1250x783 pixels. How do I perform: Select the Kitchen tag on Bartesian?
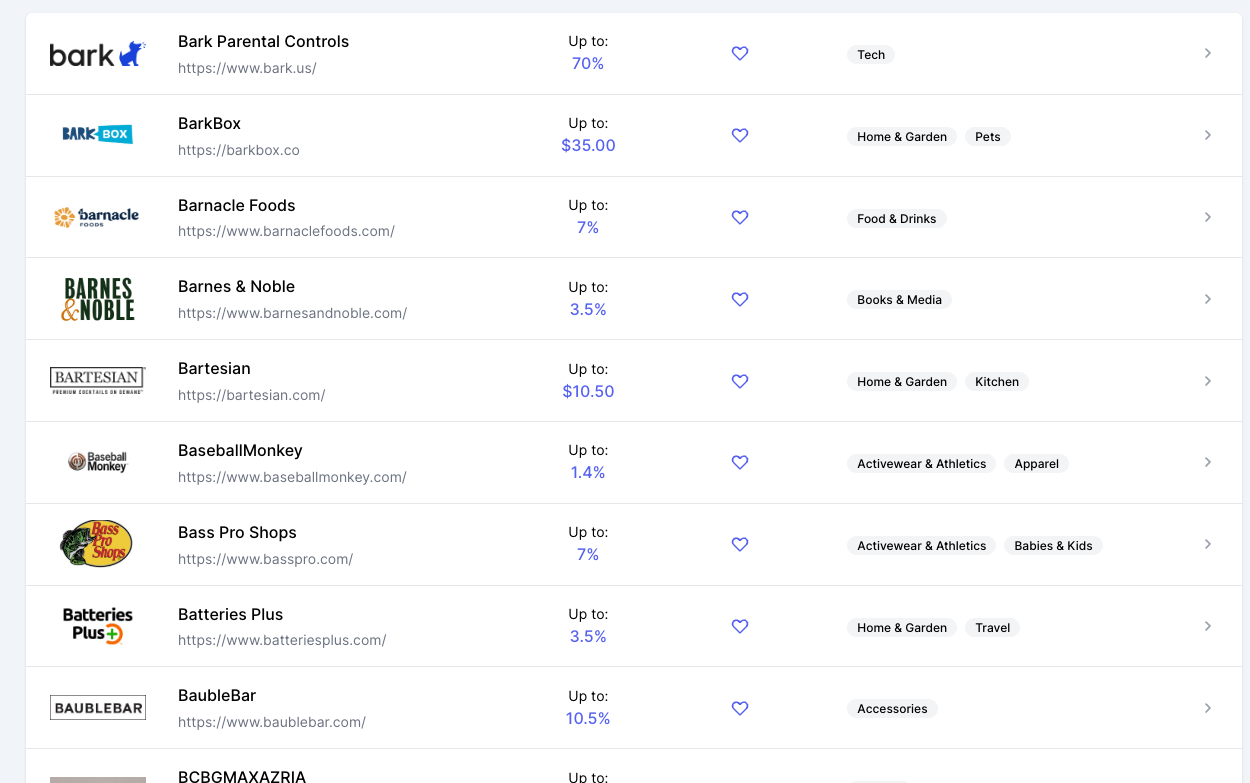(x=996, y=382)
